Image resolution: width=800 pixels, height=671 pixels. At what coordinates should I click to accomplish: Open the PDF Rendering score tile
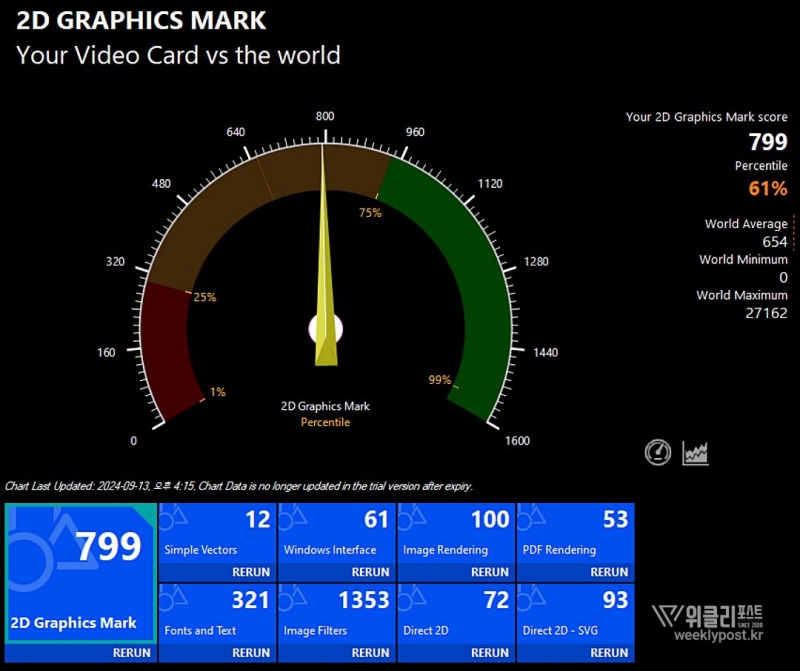click(x=575, y=535)
